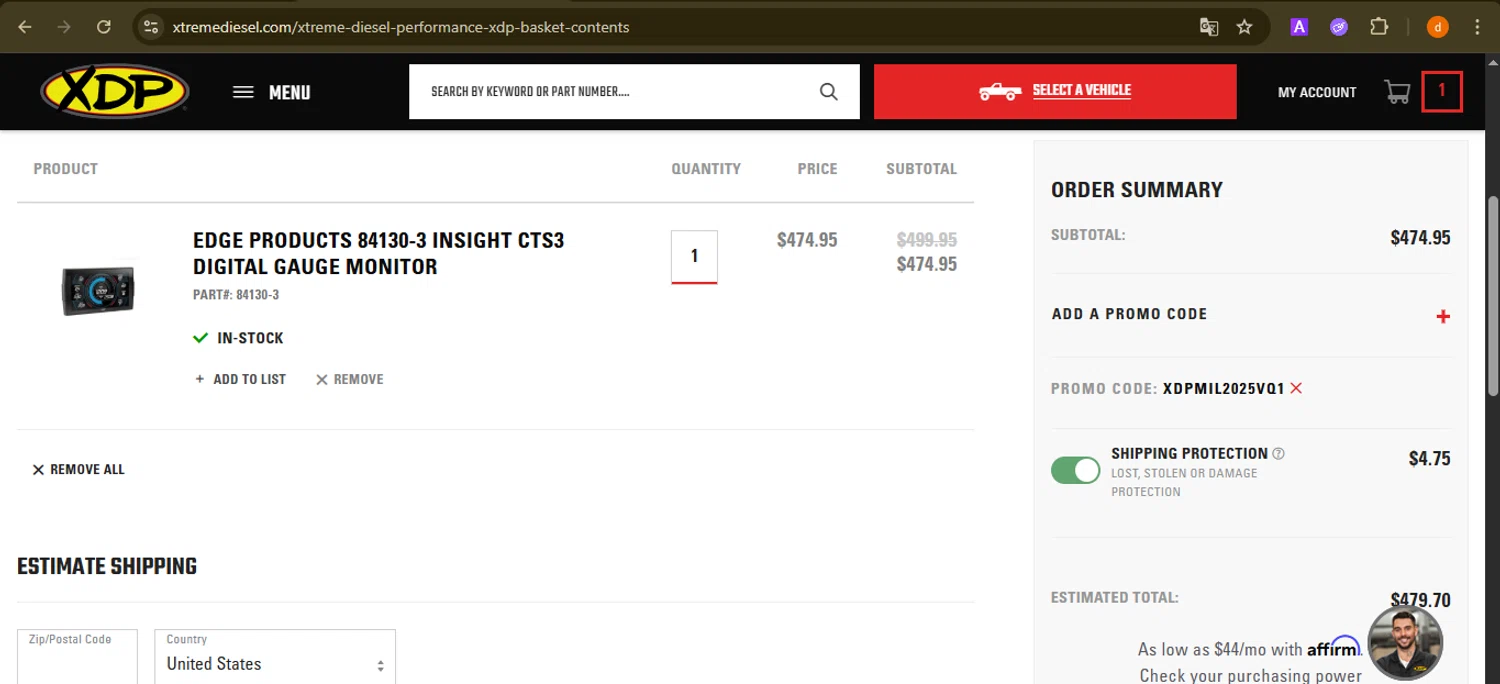Open the Country dropdown showing United States

point(275,657)
